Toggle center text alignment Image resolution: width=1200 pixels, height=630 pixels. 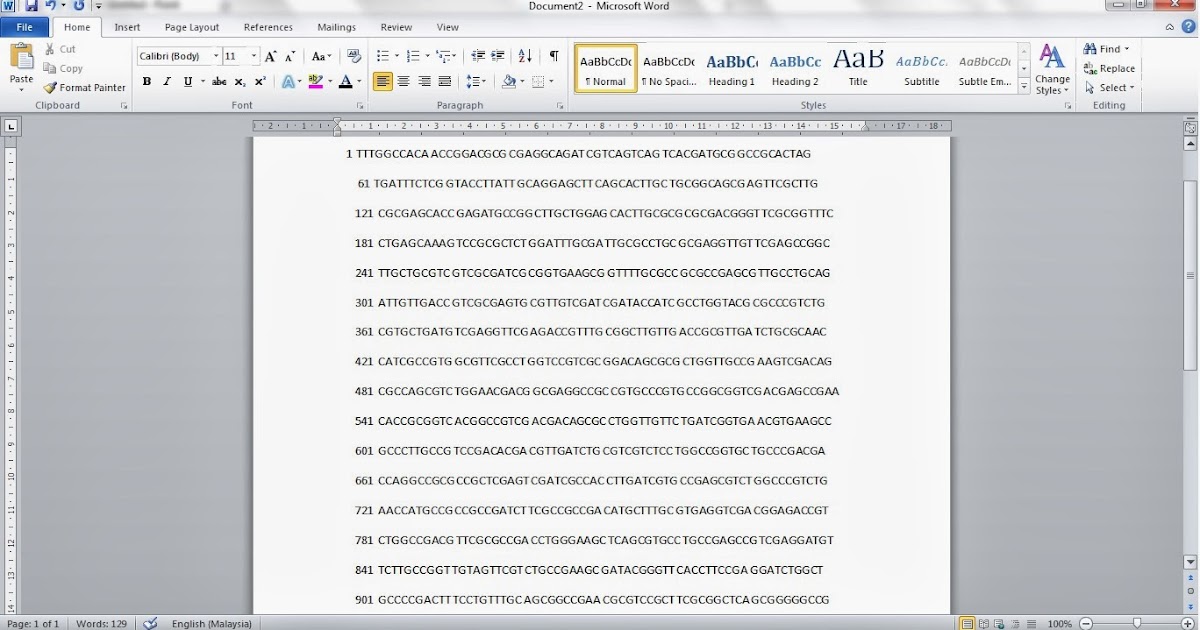pos(404,81)
